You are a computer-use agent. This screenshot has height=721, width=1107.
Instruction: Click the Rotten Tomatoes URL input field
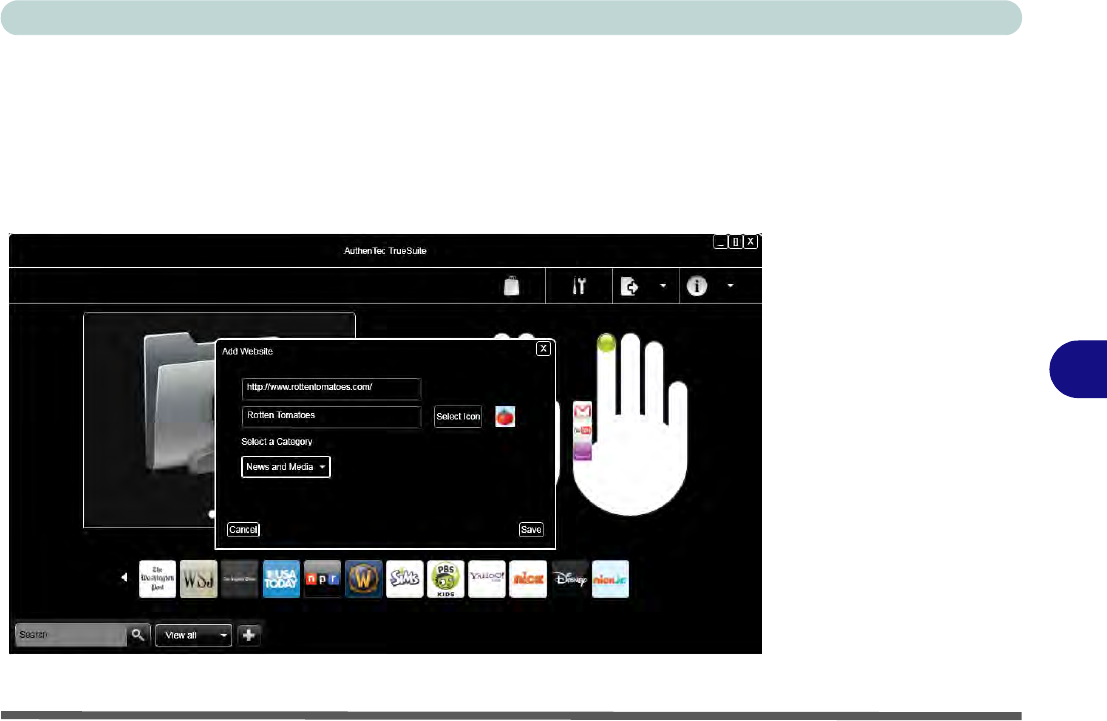pos(331,388)
